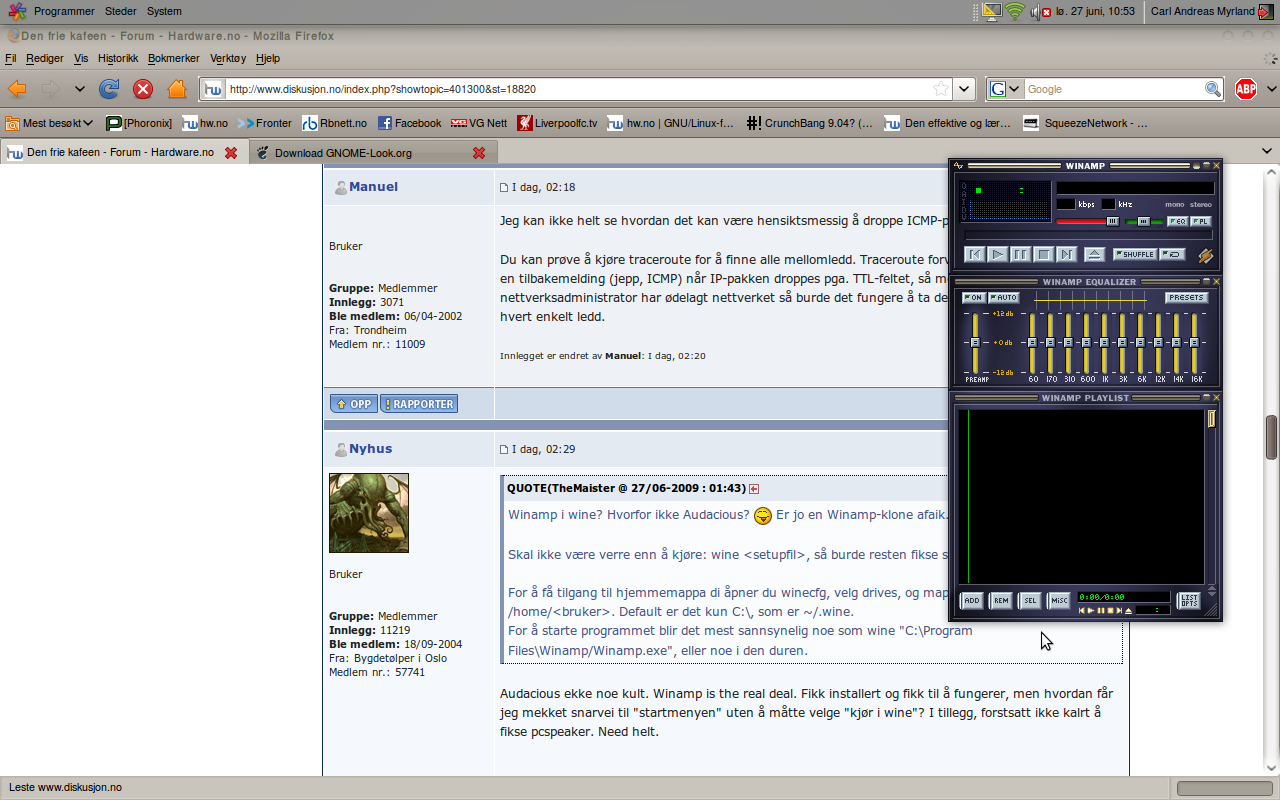This screenshot has height=800, width=1280.
Task: Click the ADD button in Winamp playlist
Action: tap(971, 601)
